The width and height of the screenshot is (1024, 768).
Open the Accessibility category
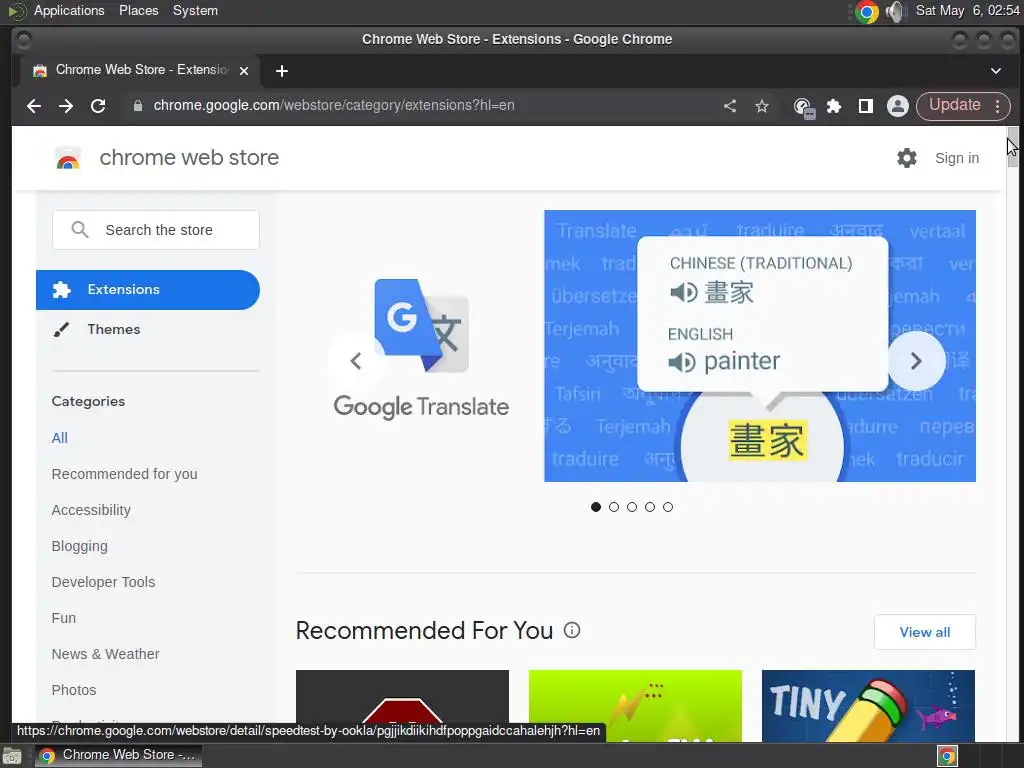pos(91,509)
